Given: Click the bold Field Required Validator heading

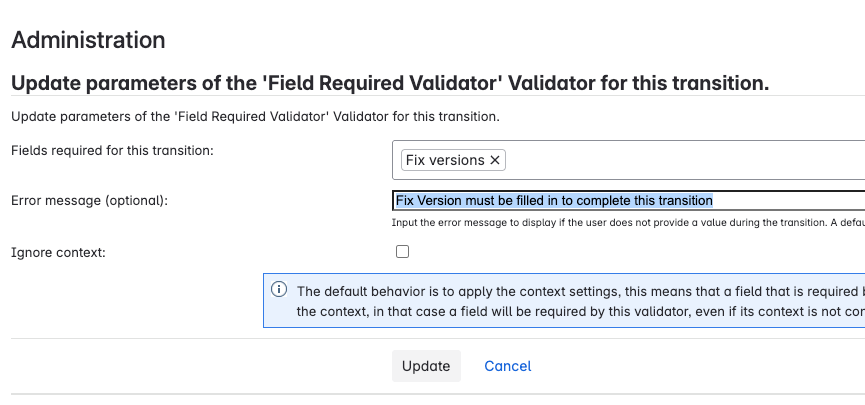Looking at the screenshot, I should tap(390, 83).
